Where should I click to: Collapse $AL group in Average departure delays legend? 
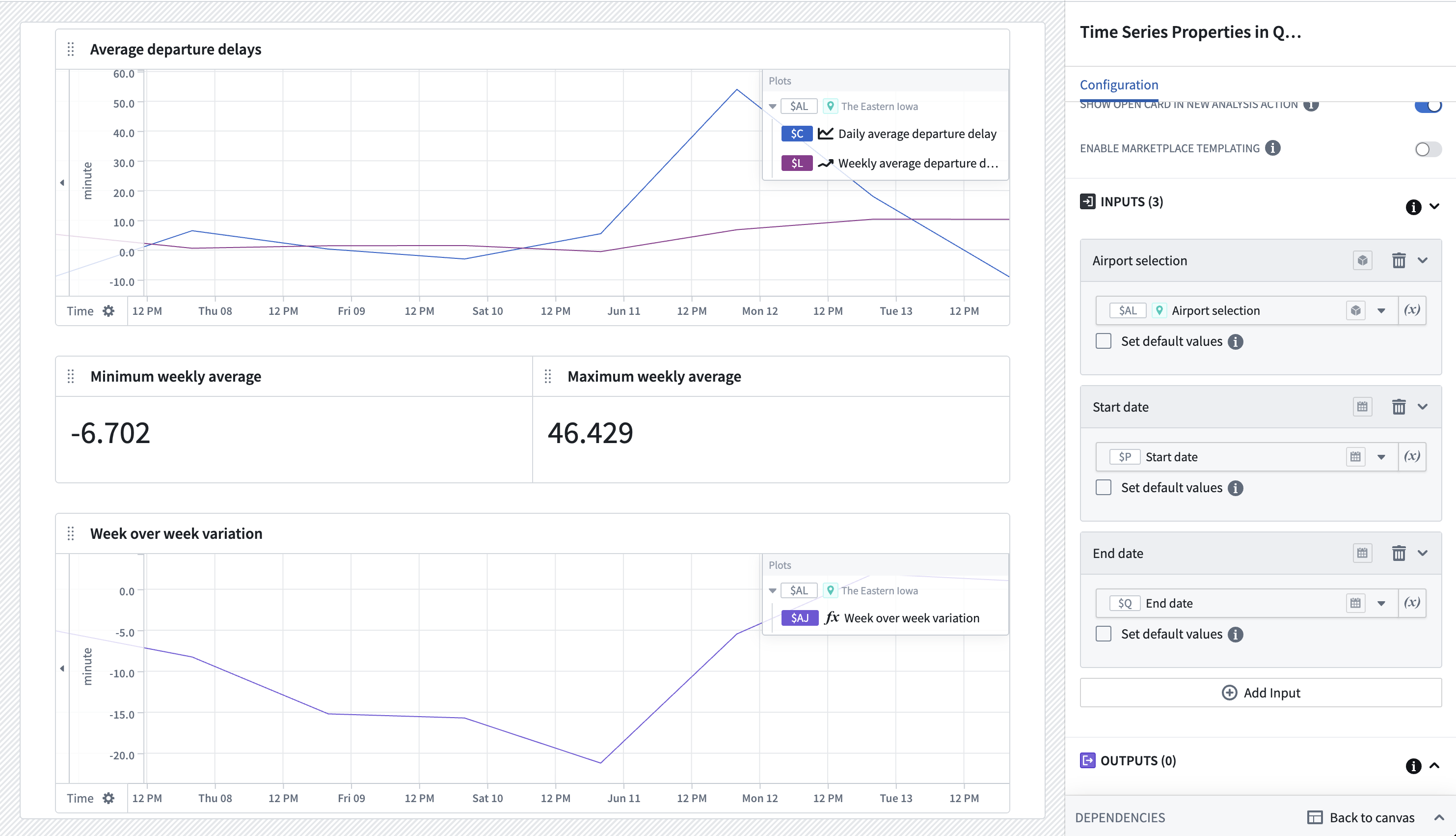tap(773, 106)
